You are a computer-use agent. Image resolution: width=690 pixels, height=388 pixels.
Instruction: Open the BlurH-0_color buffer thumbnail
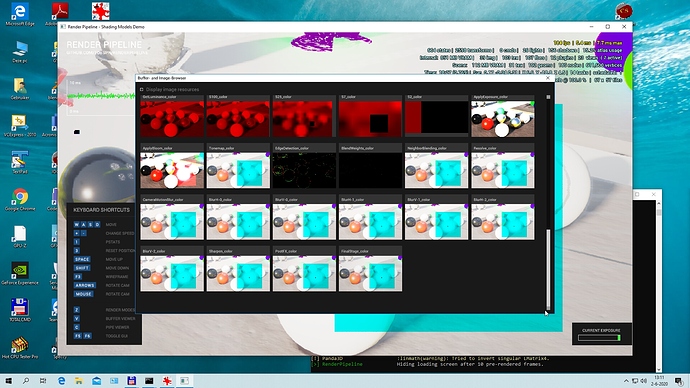pyautogui.click(x=238, y=222)
